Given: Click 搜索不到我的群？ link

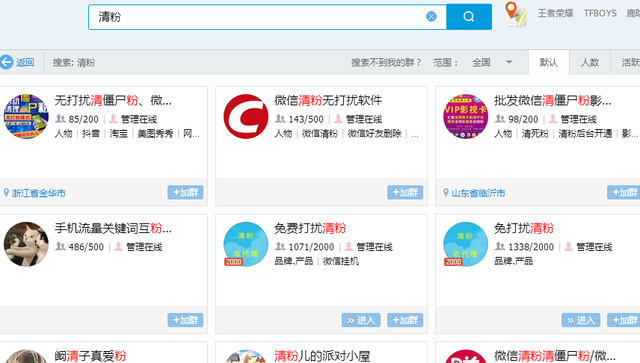Looking at the screenshot, I should coord(386,62).
